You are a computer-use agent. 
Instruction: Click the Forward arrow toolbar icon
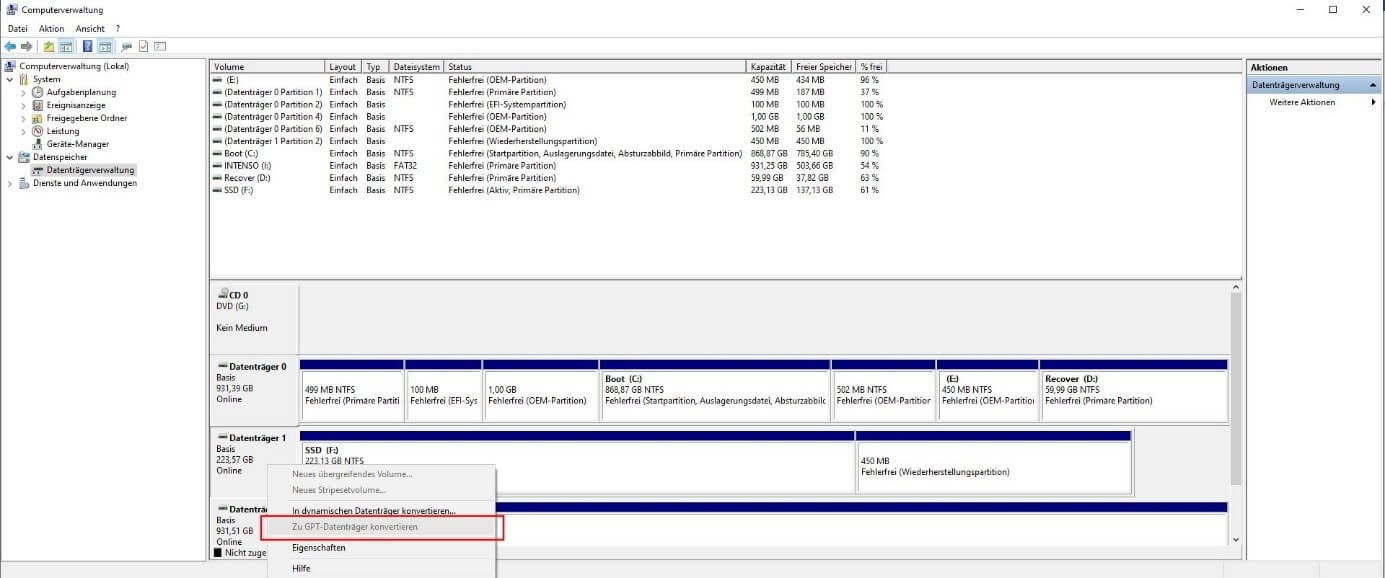[27, 46]
